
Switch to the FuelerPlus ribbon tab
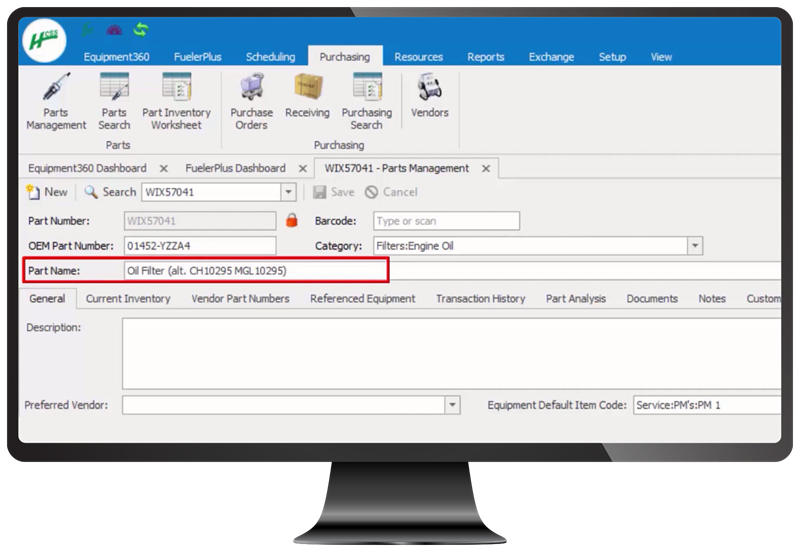click(x=197, y=57)
